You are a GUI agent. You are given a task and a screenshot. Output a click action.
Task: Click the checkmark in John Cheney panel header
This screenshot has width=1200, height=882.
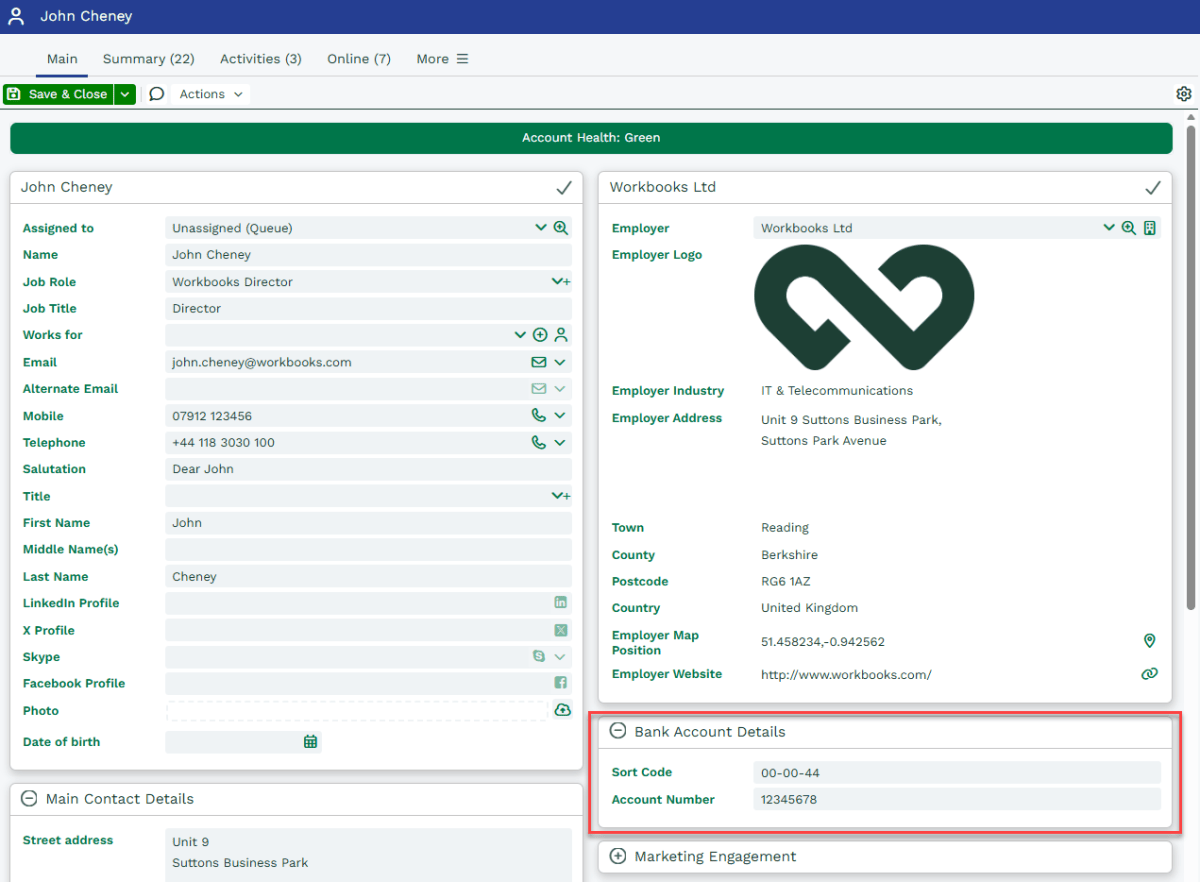(564, 187)
